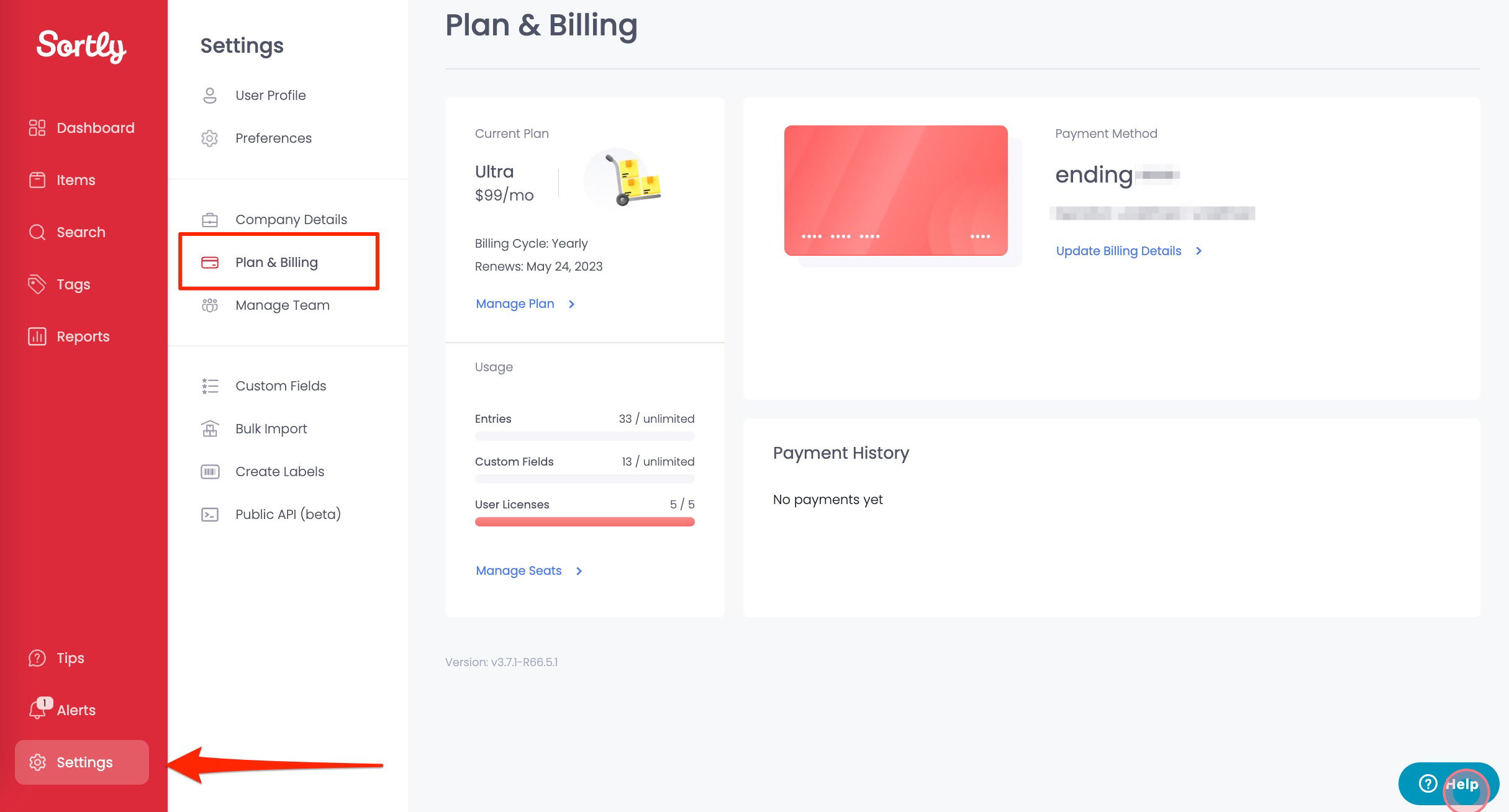Open Manage Seats using its chevron

[x=578, y=571]
